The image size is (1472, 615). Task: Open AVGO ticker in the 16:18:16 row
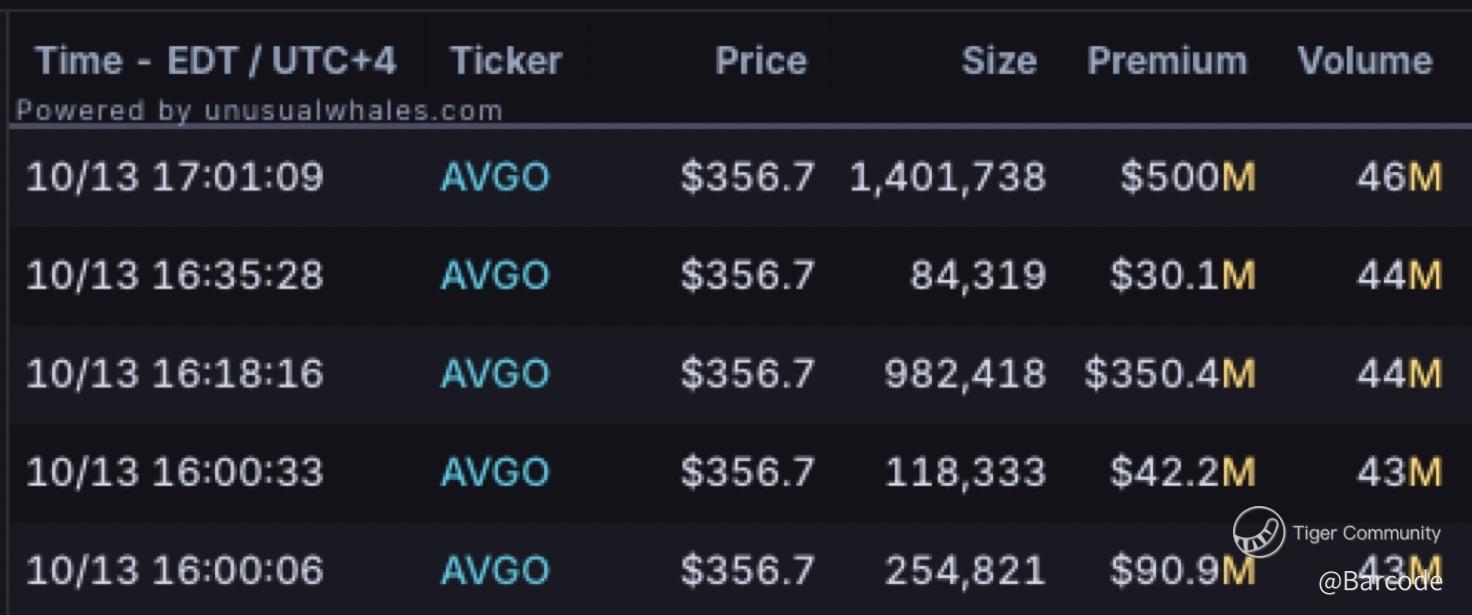click(495, 374)
